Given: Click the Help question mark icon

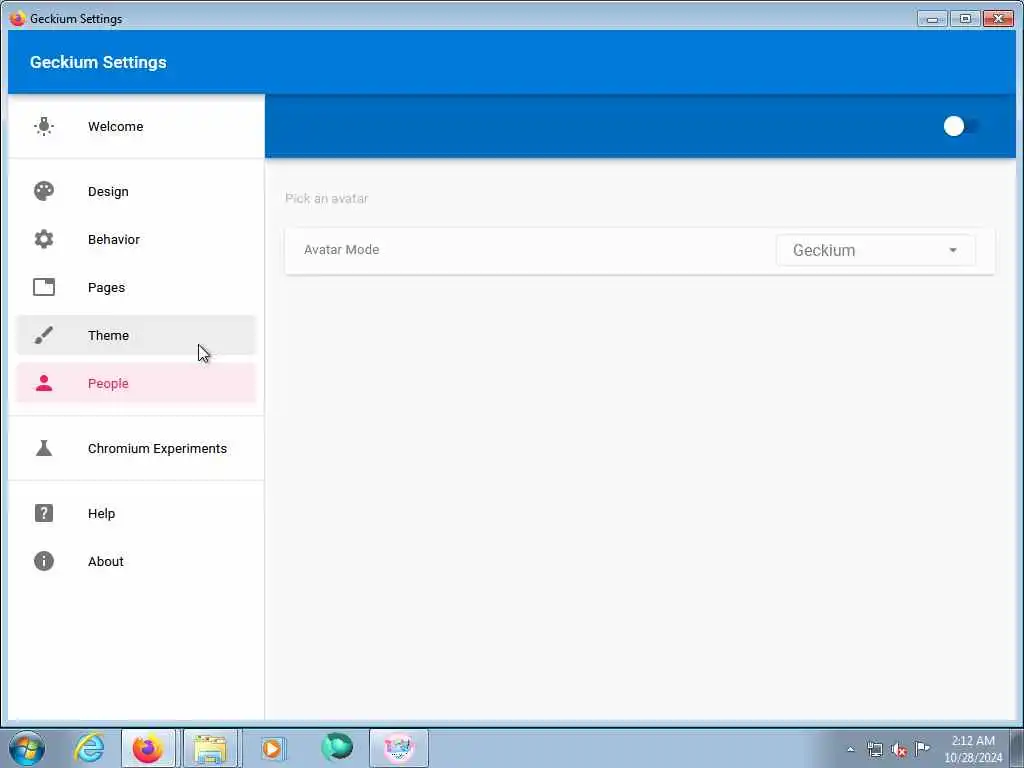Looking at the screenshot, I should click(x=44, y=513).
